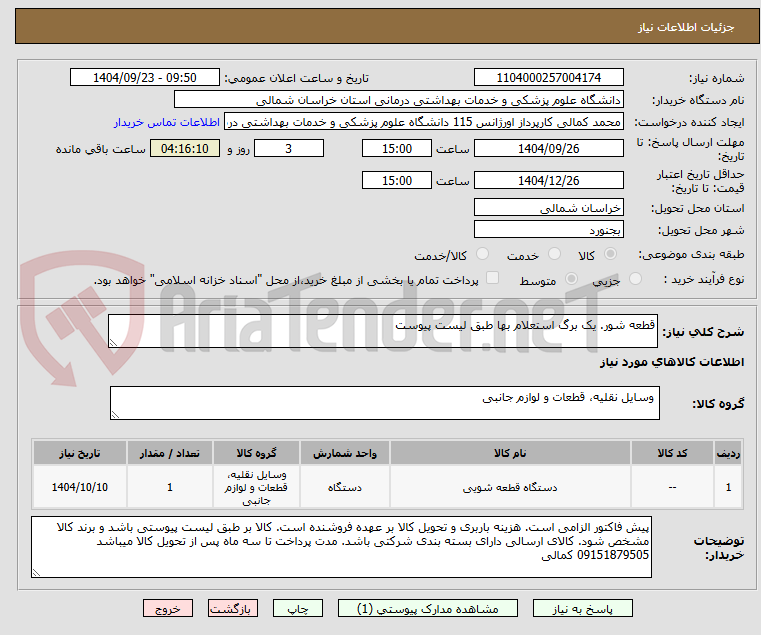Click the خروج exit button
761x635 pixels.
pos(168,608)
